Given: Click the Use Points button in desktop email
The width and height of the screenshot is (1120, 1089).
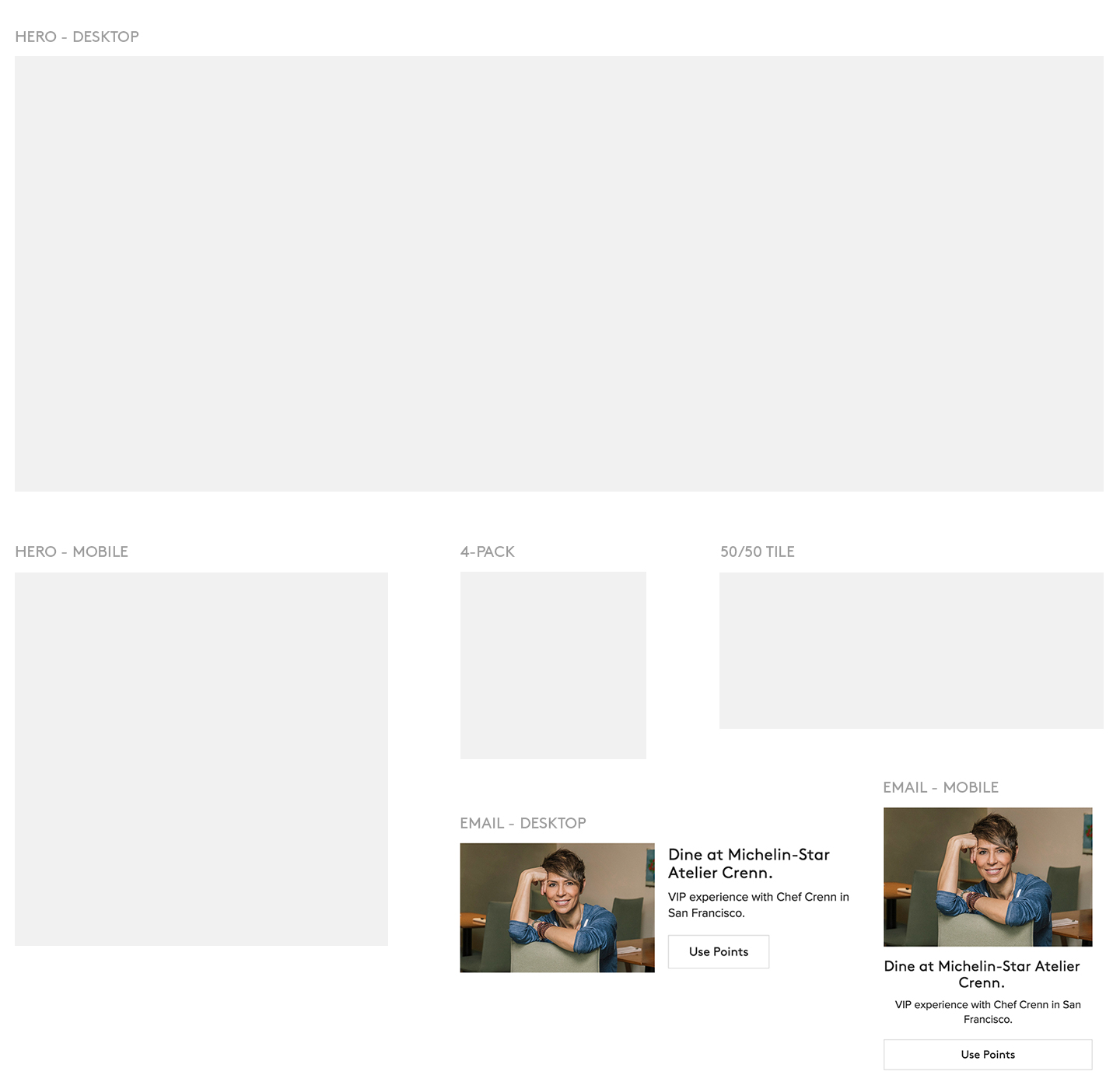Looking at the screenshot, I should point(718,951).
